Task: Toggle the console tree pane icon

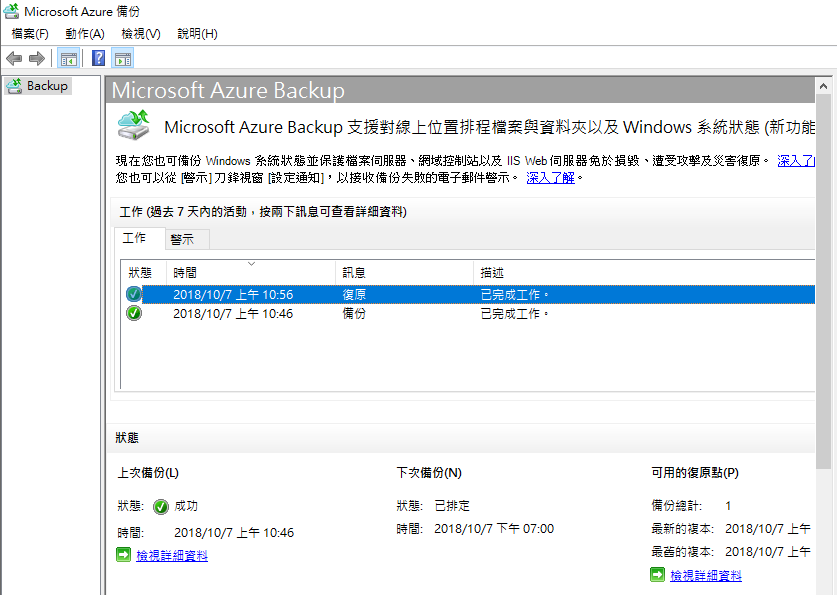Action: (69, 58)
